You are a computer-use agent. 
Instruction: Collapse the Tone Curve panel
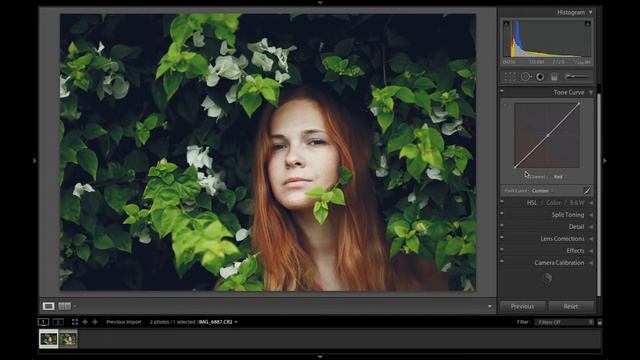[x=591, y=93]
